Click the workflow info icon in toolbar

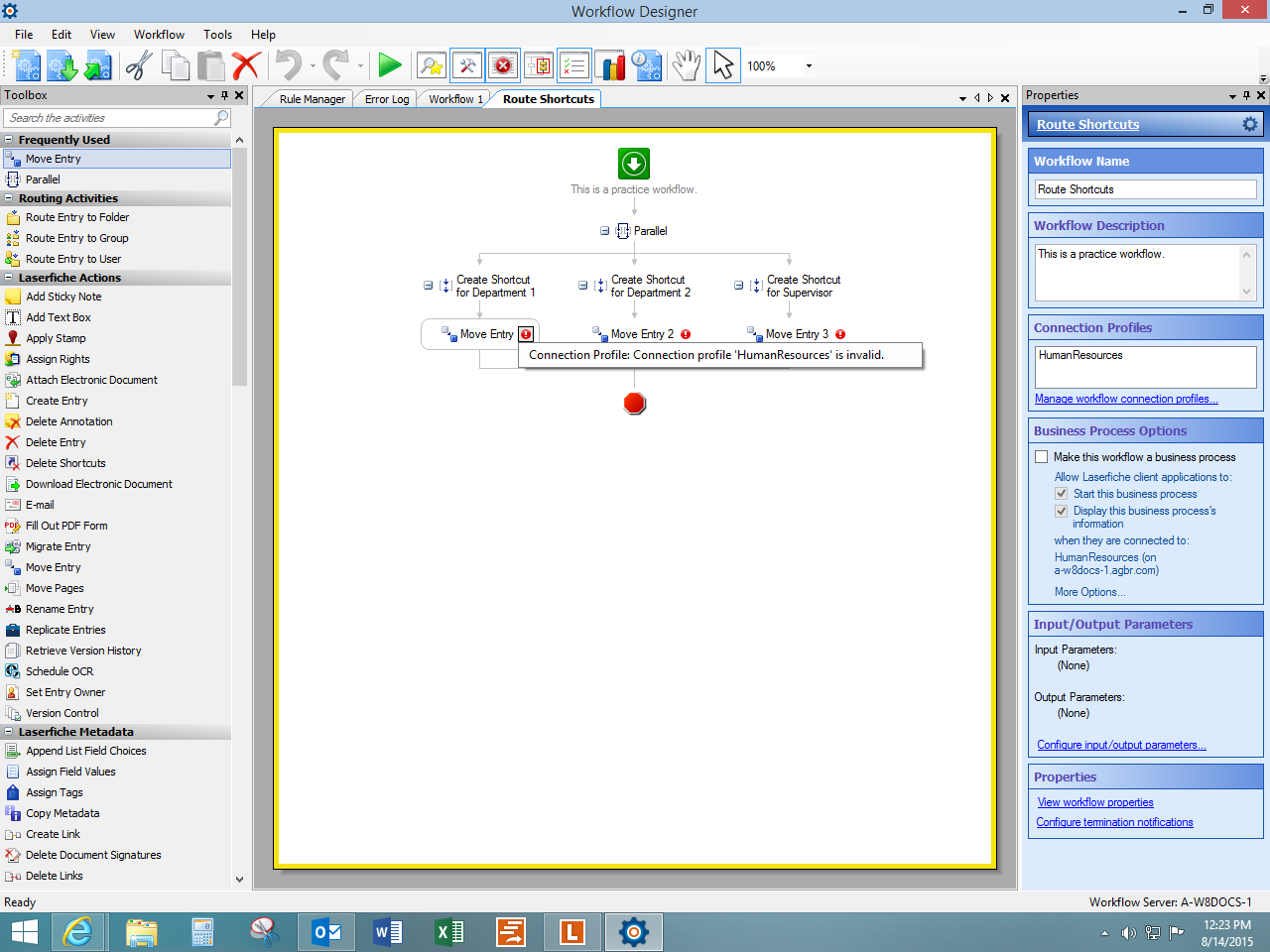click(647, 66)
